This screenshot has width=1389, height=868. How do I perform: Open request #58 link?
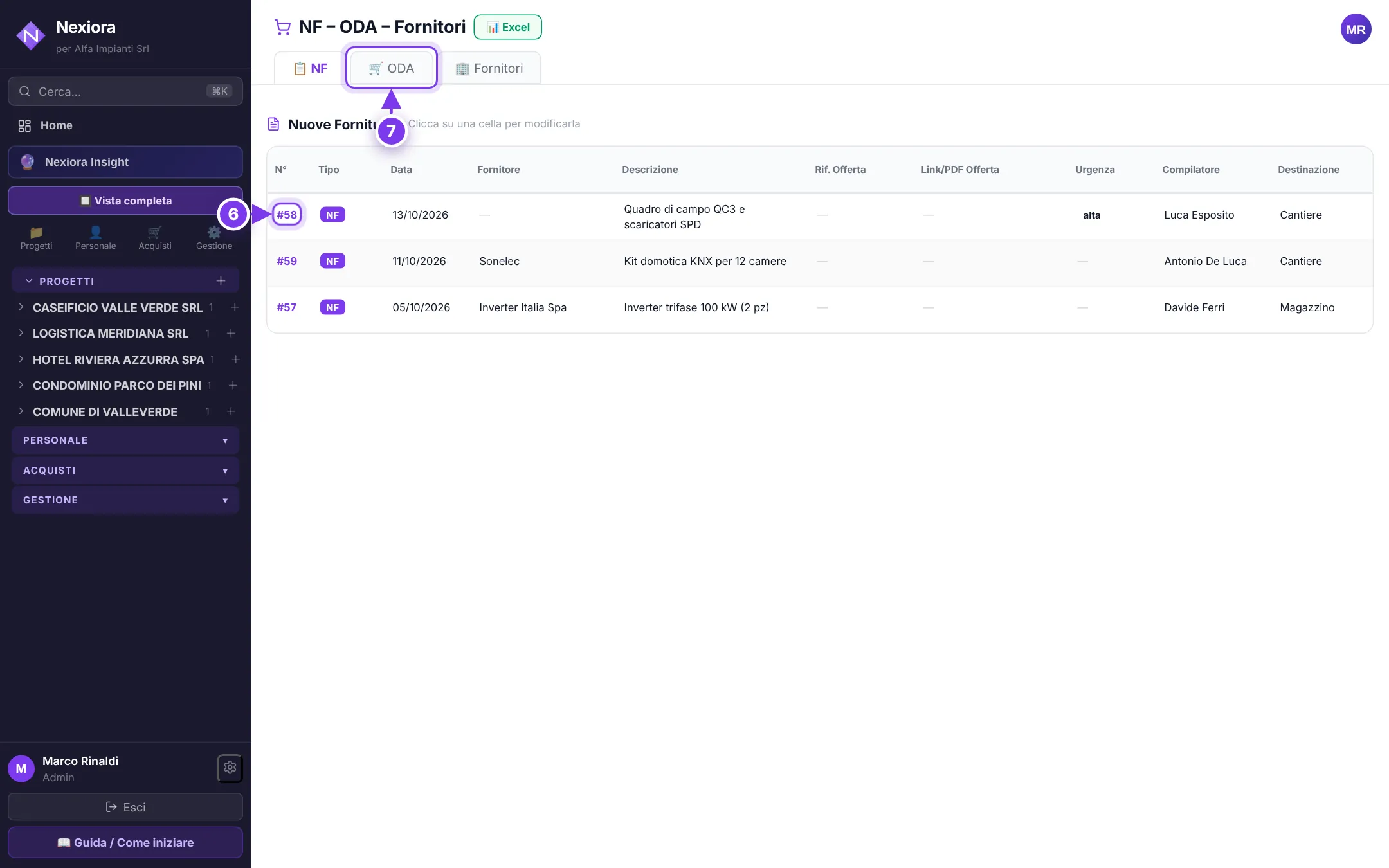tap(287, 215)
